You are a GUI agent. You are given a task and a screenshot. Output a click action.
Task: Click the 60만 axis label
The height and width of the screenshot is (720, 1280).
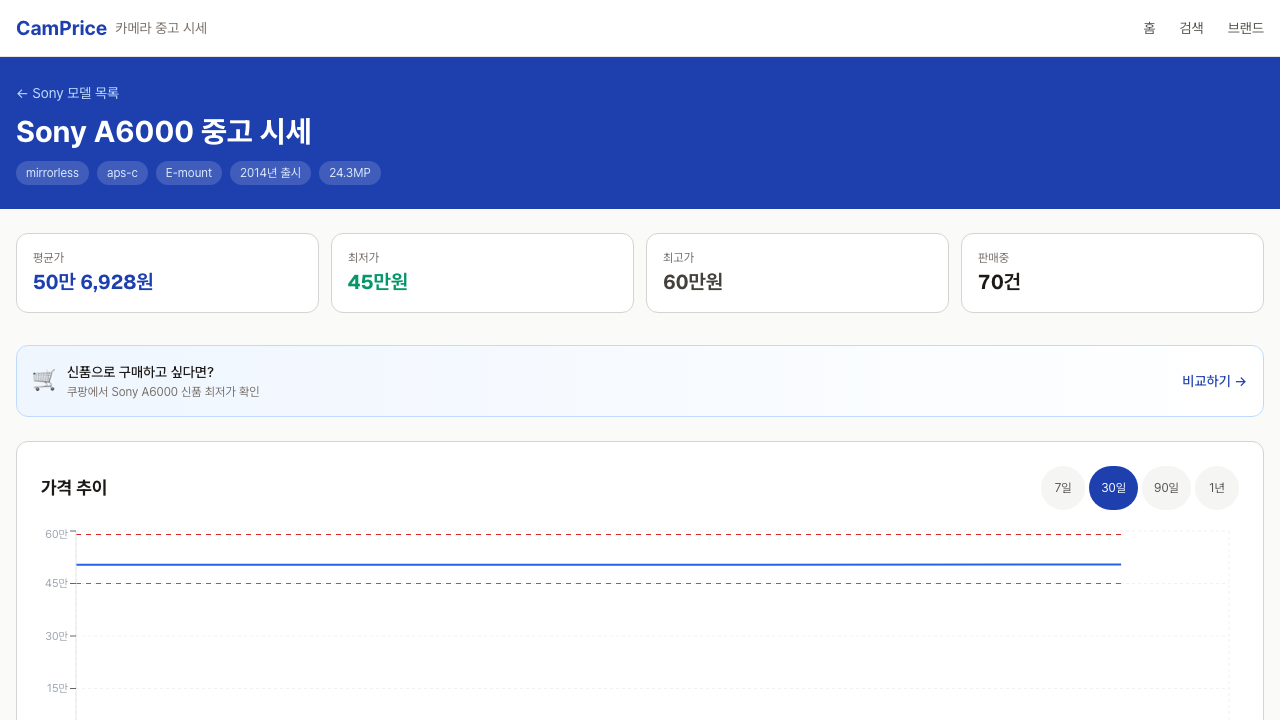[56, 534]
